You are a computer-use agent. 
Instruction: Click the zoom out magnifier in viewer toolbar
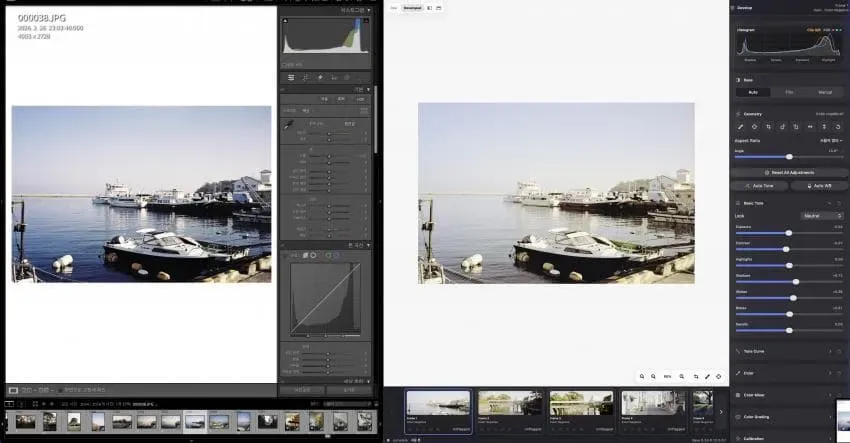click(642, 376)
